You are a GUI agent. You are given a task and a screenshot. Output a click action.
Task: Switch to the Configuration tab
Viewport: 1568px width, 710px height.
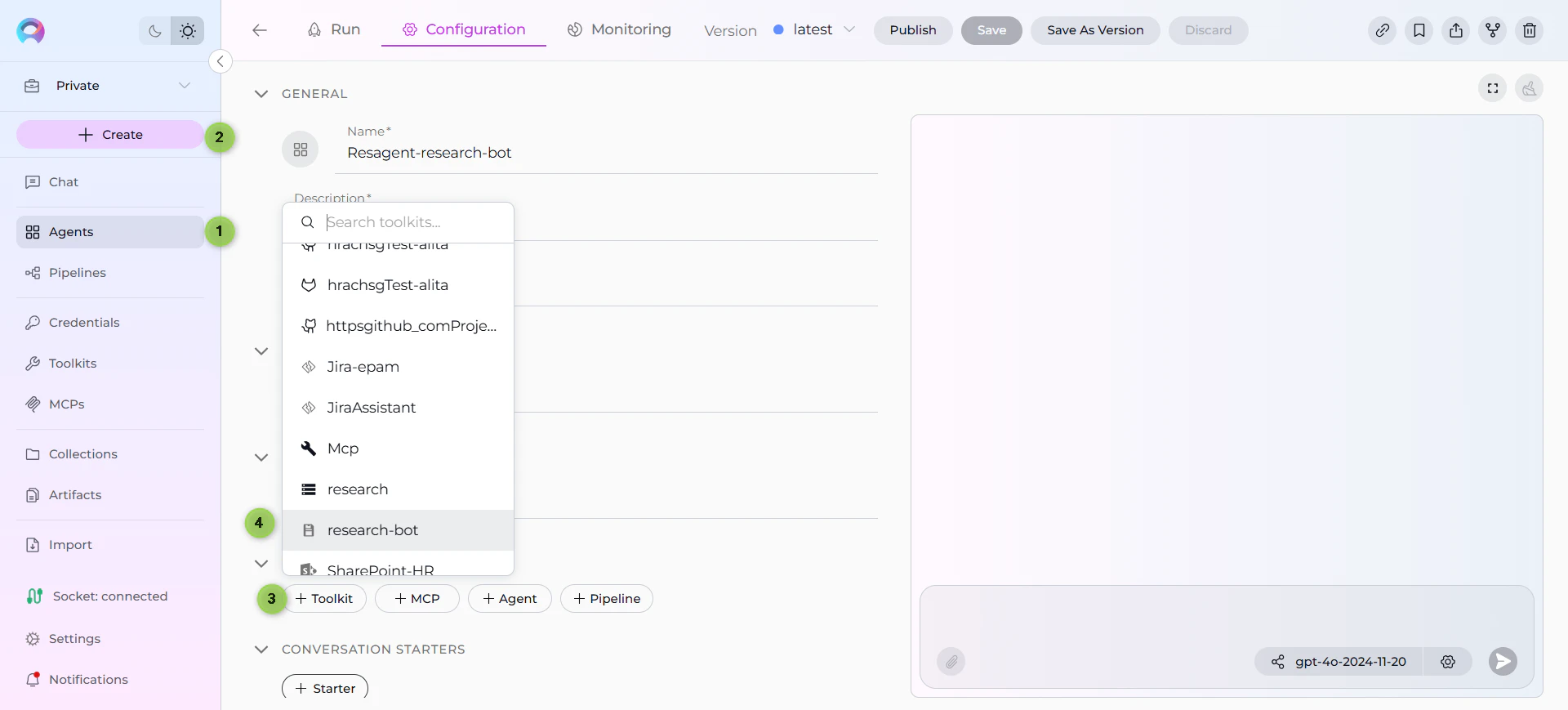click(x=464, y=30)
